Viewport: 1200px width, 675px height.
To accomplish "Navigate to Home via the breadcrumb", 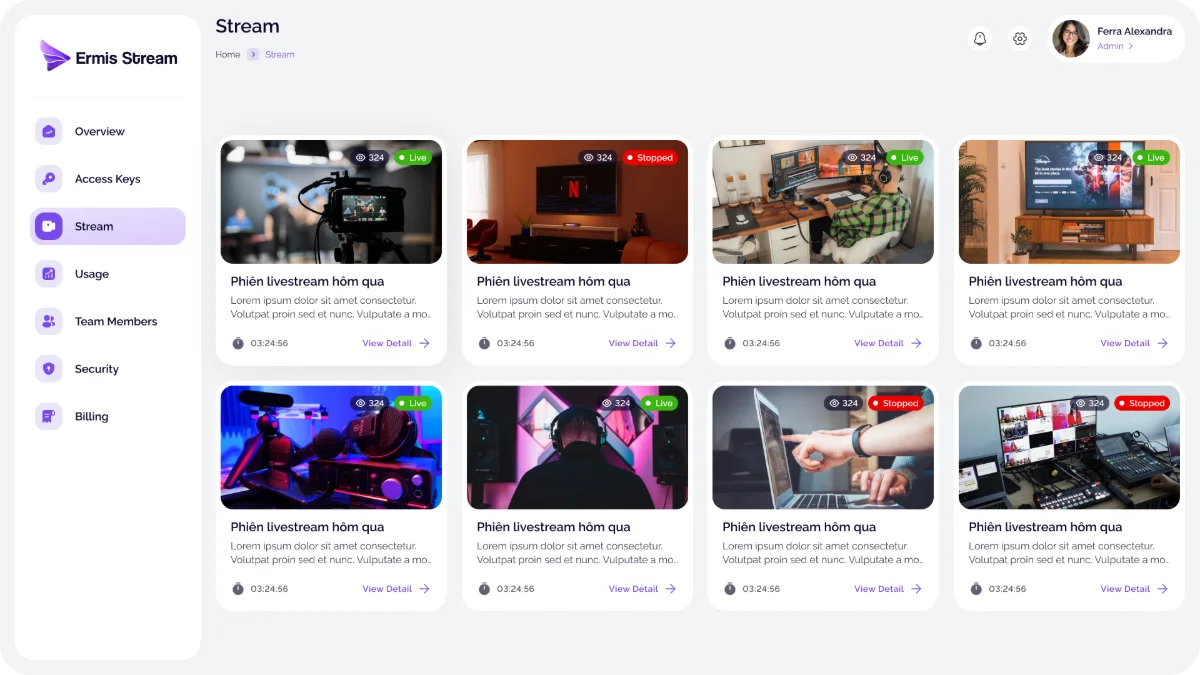I will tap(227, 54).
